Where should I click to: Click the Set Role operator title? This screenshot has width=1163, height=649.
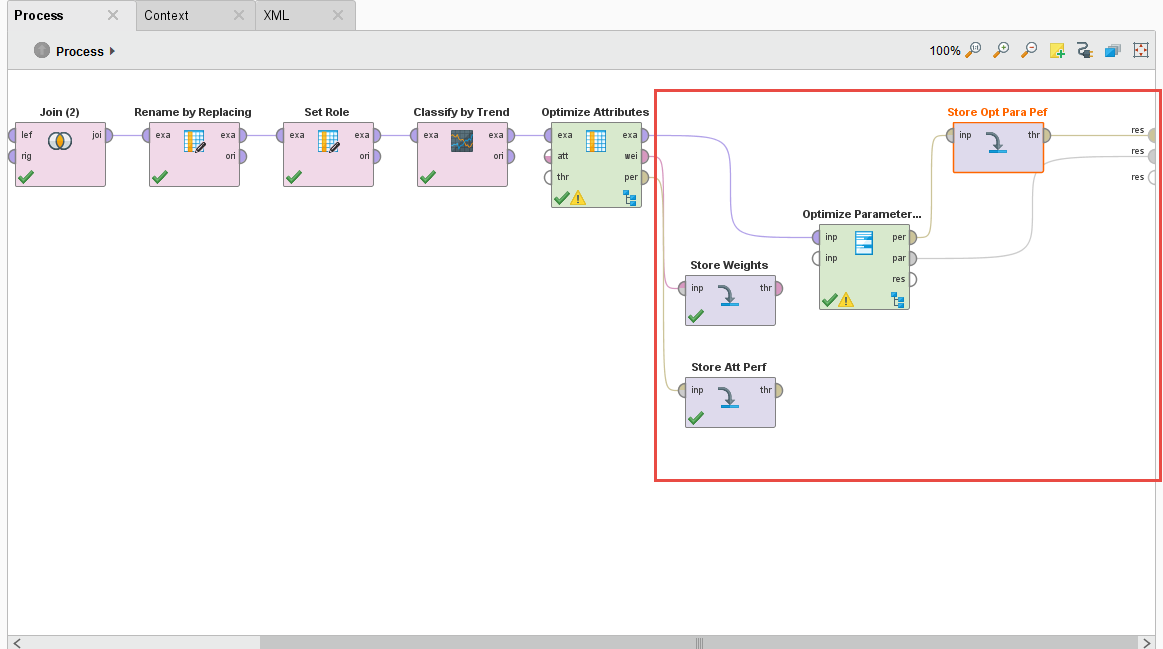(x=326, y=112)
